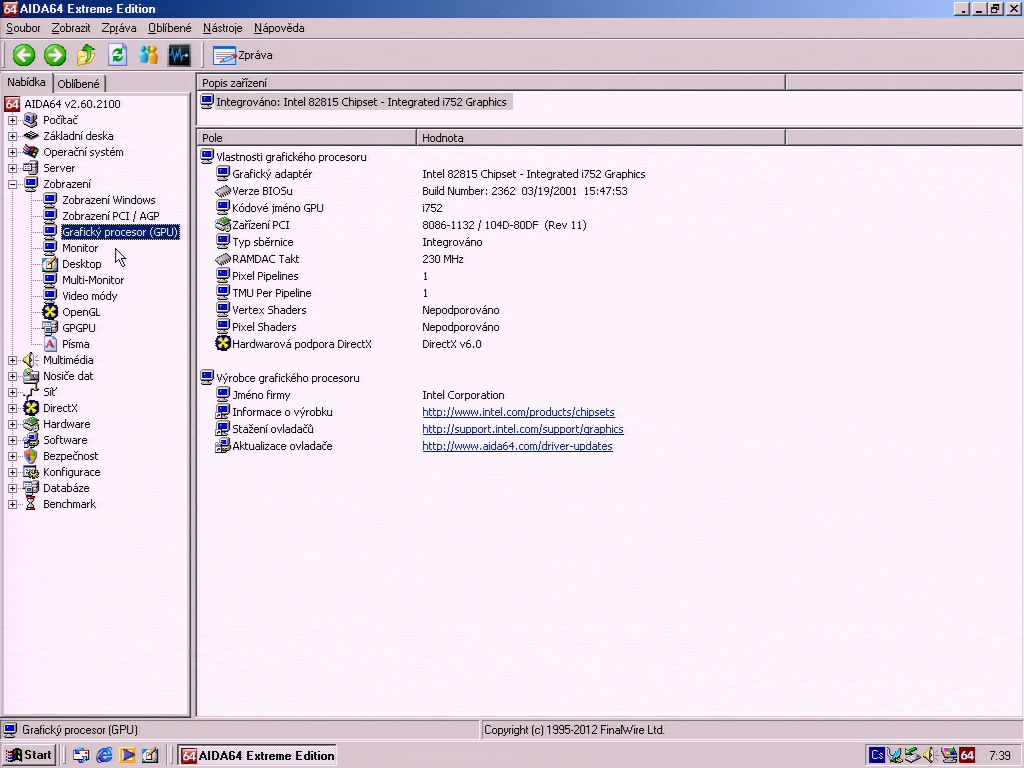1024x768 pixels.
Task: Click the Bezpečnost shield icon
Action: point(31,456)
